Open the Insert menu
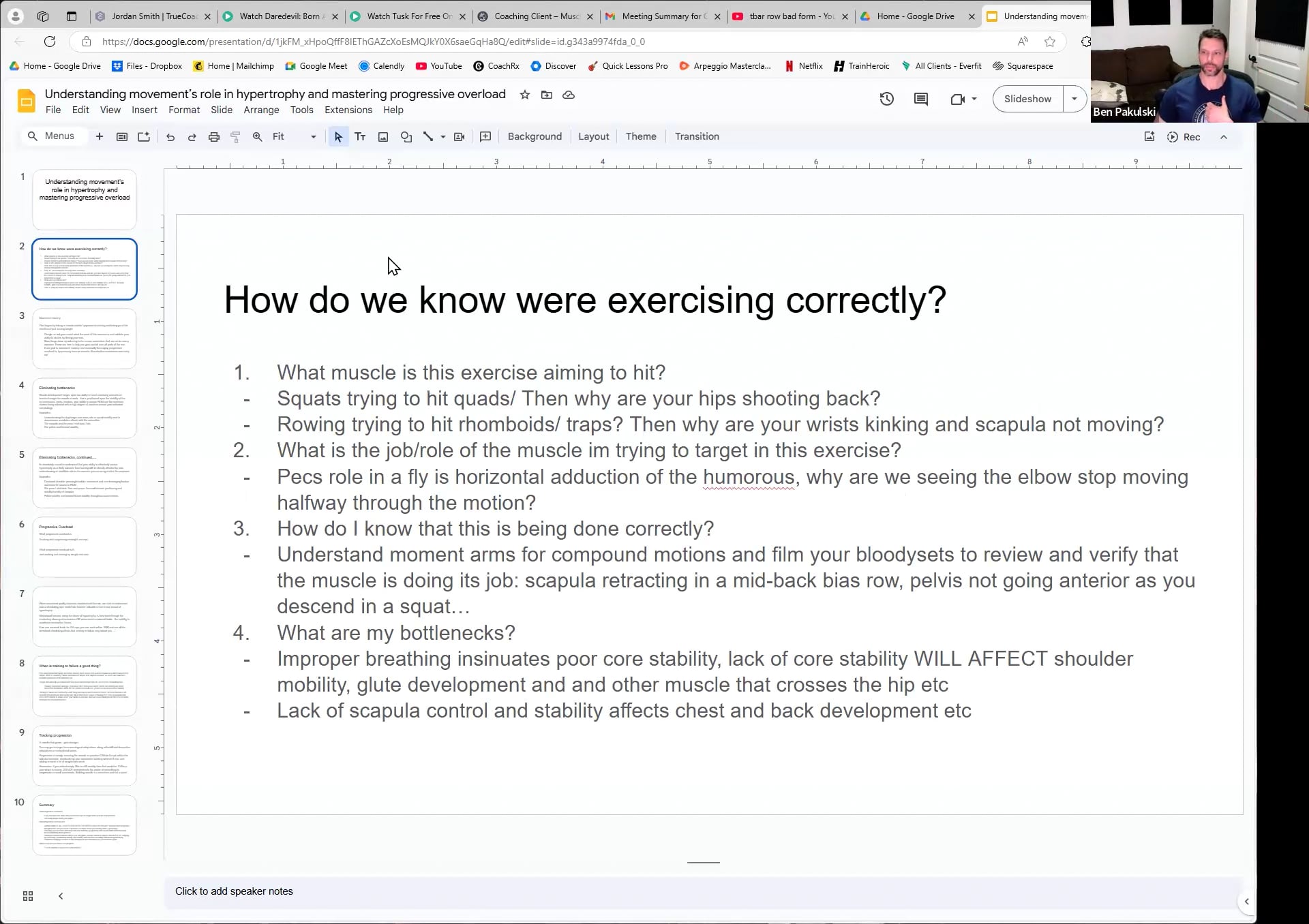Viewport: 1309px width, 924px height. pyautogui.click(x=145, y=110)
